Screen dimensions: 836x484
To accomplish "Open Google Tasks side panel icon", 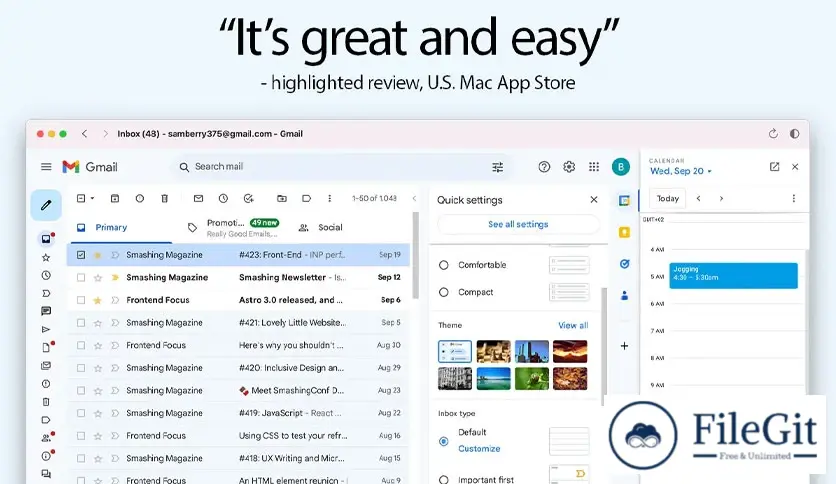I will pos(624,264).
